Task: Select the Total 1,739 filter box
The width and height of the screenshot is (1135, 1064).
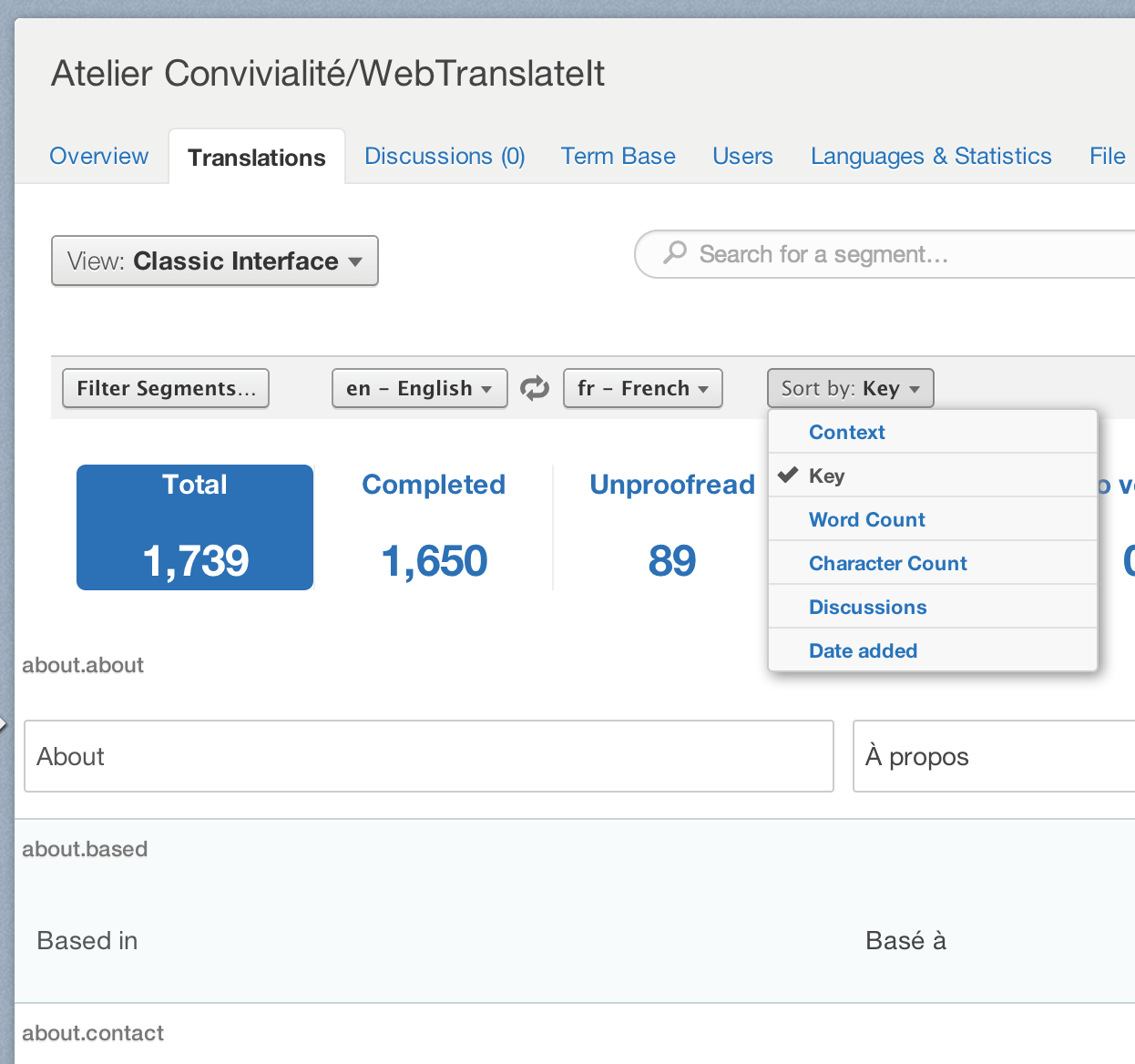Action: click(195, 527)
